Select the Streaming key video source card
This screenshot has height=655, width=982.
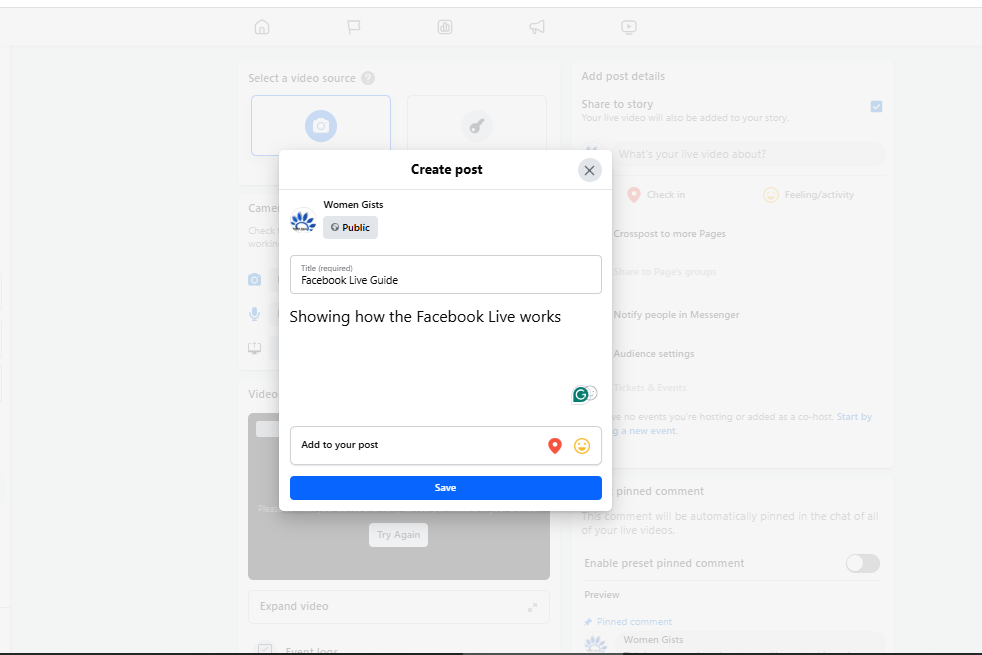click(477, 123)
